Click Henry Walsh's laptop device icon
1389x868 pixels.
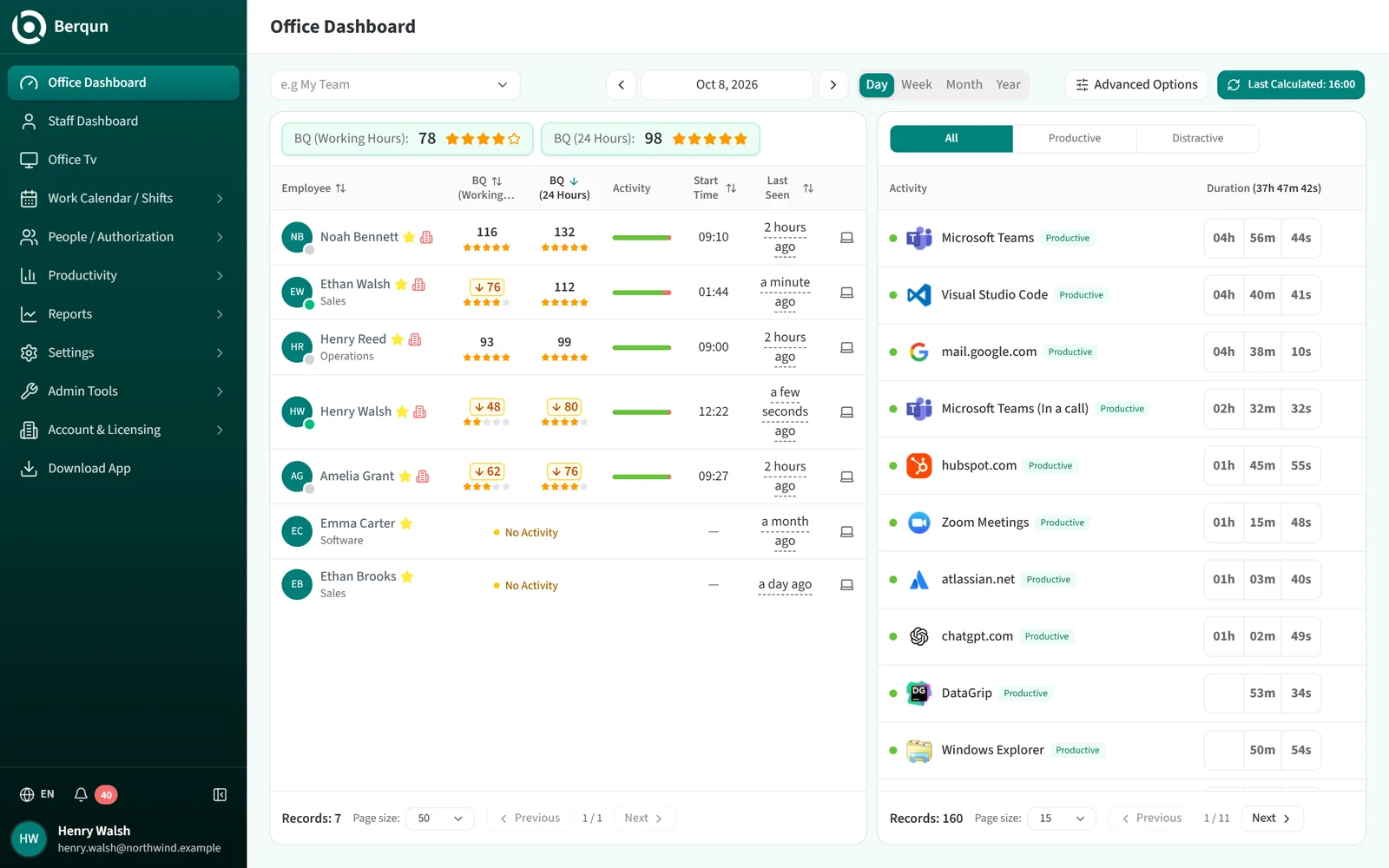846,411
